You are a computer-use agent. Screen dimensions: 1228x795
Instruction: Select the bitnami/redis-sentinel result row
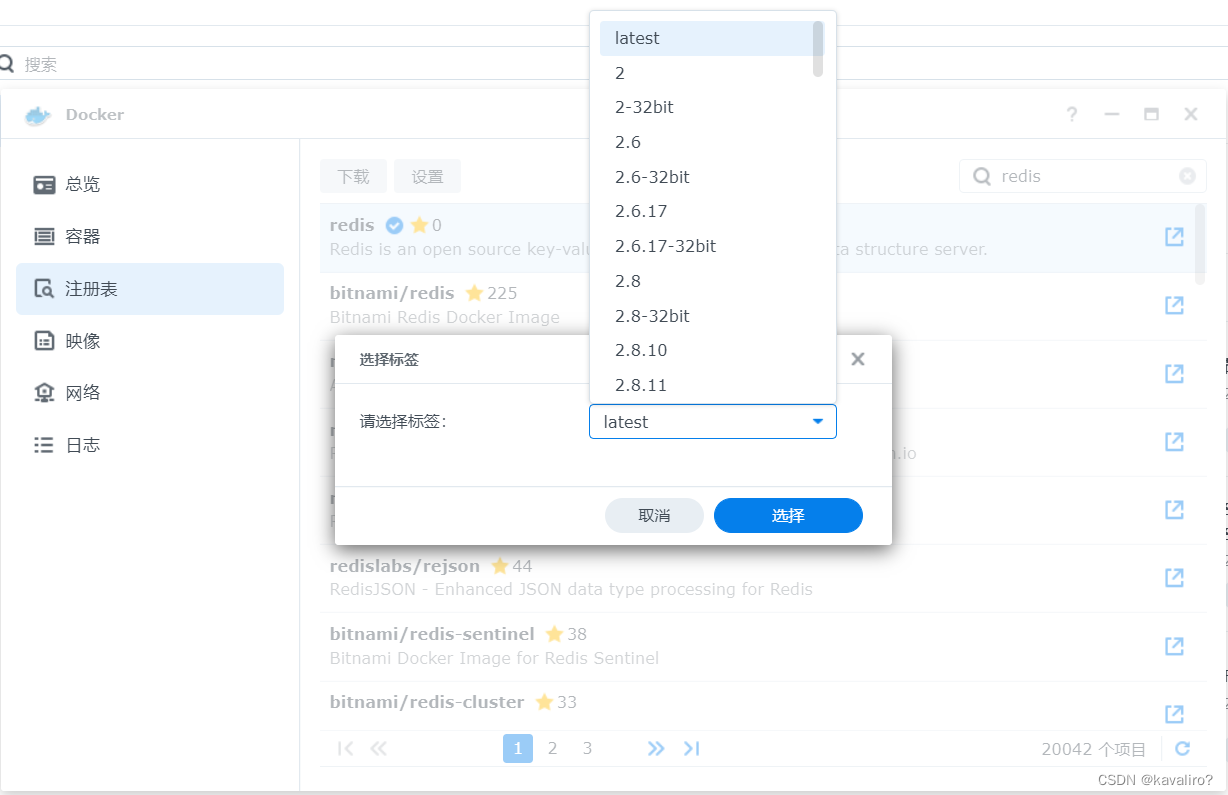pyautogui.click(x=757, y=646)
